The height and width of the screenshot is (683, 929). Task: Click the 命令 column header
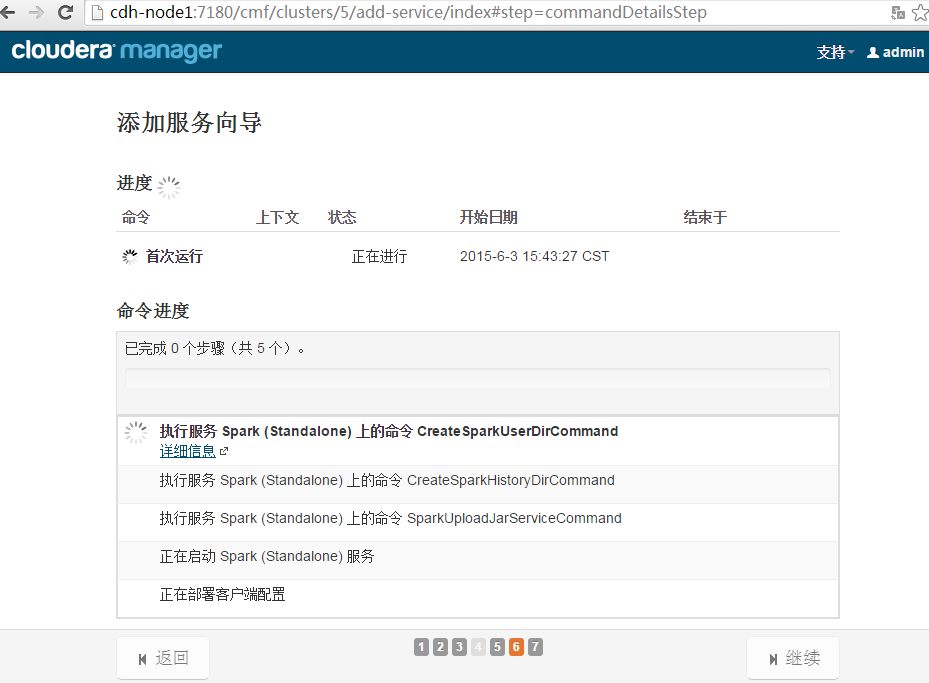click(x=136, y=217)
